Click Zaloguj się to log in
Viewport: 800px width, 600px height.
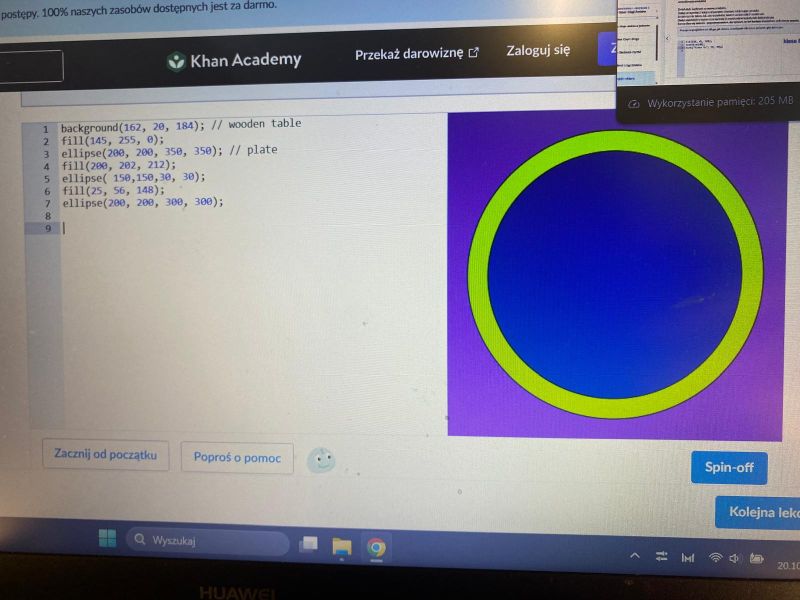pos(538,50)
